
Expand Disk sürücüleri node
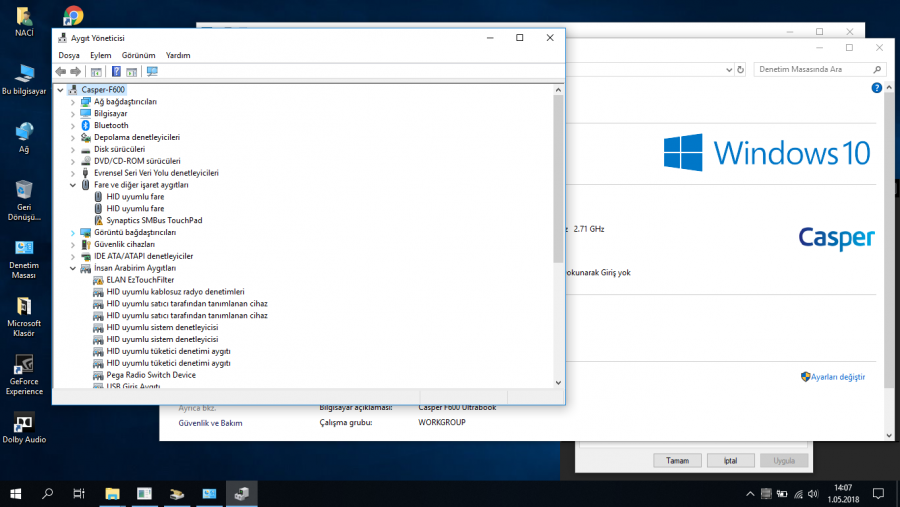pyautogui.click(x=73, y=149)
